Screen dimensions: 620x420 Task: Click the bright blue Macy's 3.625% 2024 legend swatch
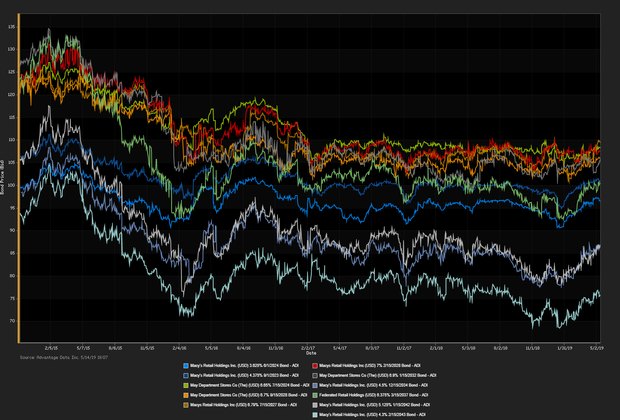point(186,366)
